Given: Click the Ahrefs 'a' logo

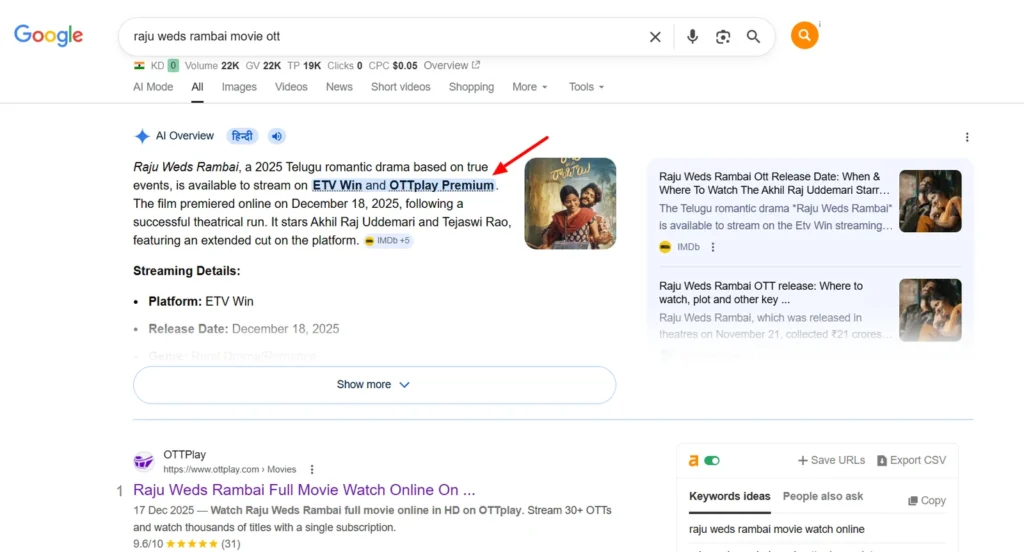Looking at the screenshot, I should point(694,461).
